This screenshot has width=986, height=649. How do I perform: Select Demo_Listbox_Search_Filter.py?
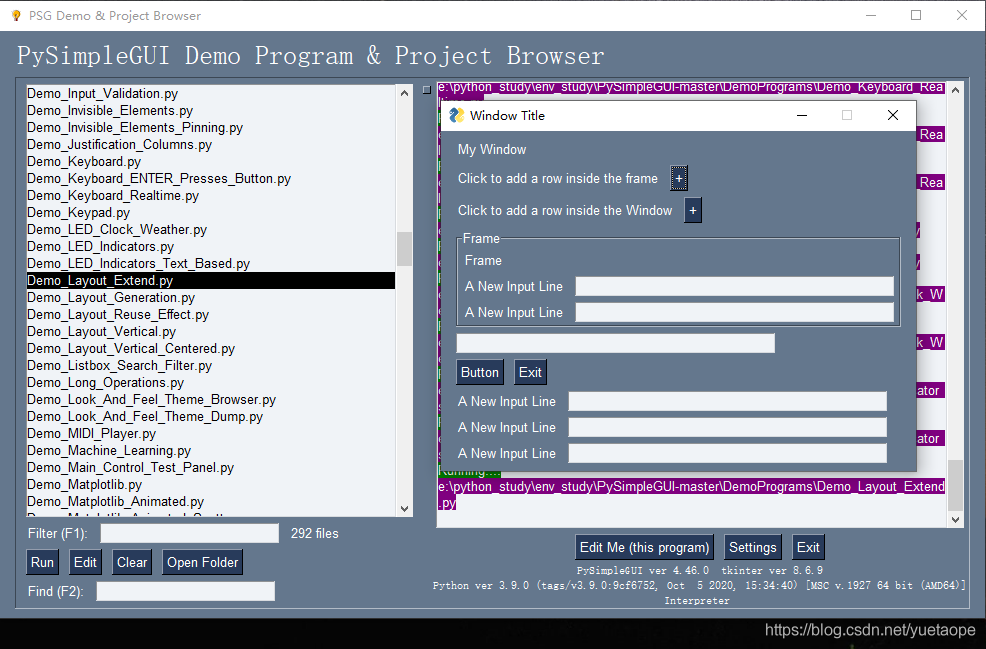[x=211, y=365]
